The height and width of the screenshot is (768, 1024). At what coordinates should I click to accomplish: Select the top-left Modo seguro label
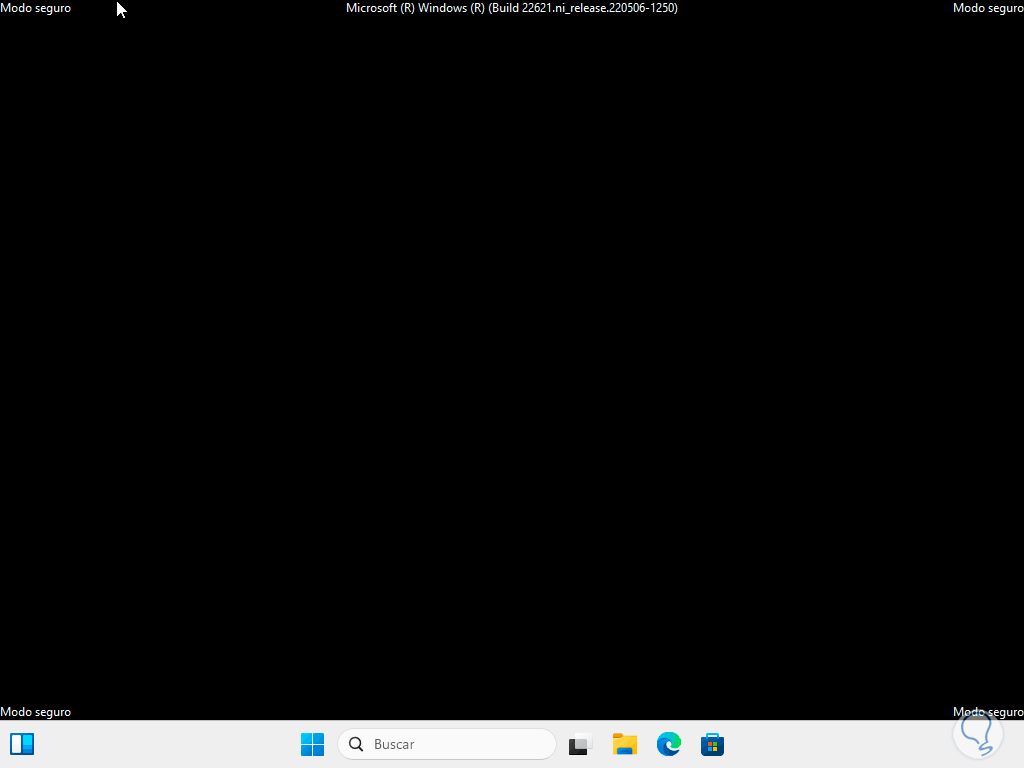click(x=35, y=8)
